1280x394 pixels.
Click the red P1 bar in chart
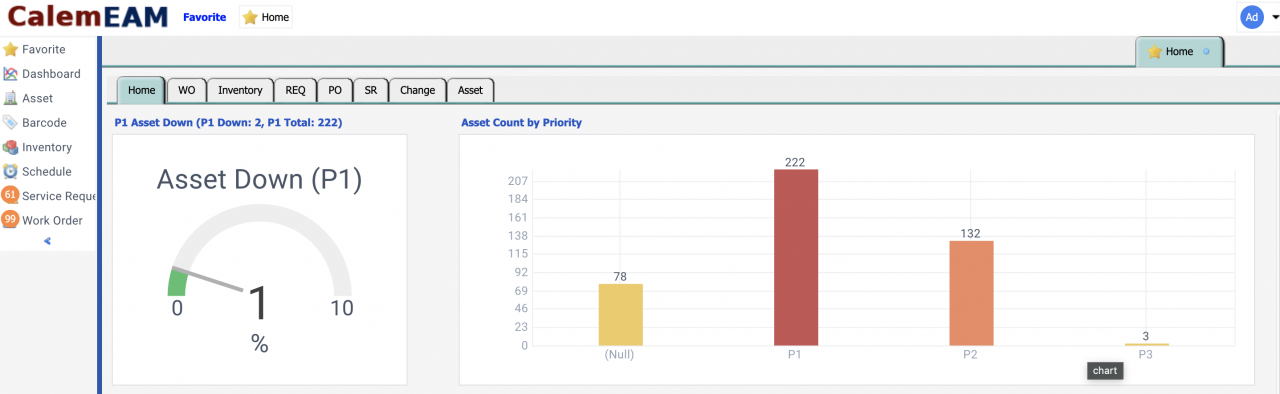pyautogui.click(x=796, y=258)
